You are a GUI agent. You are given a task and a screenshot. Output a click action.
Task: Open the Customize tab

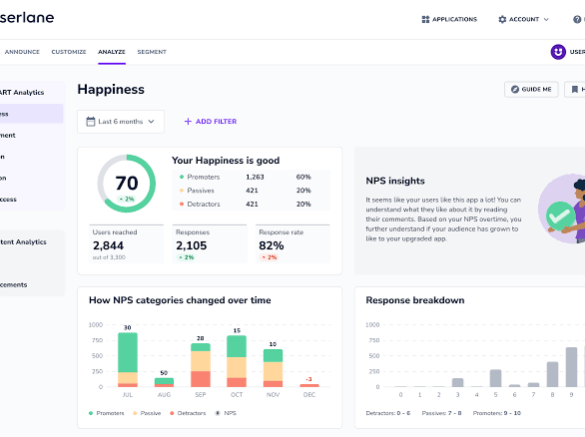[69, 52]
